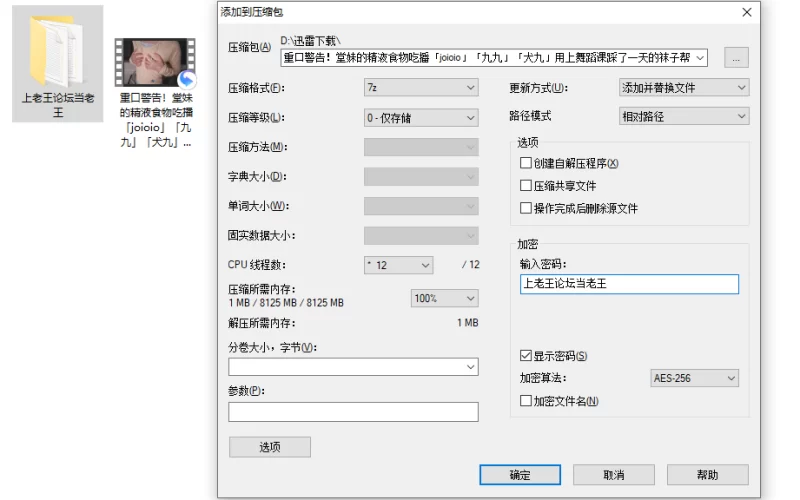Screen dimensions: 800x500
Task: Select the video file thumbnail
Action: click(x=153, y=63)
